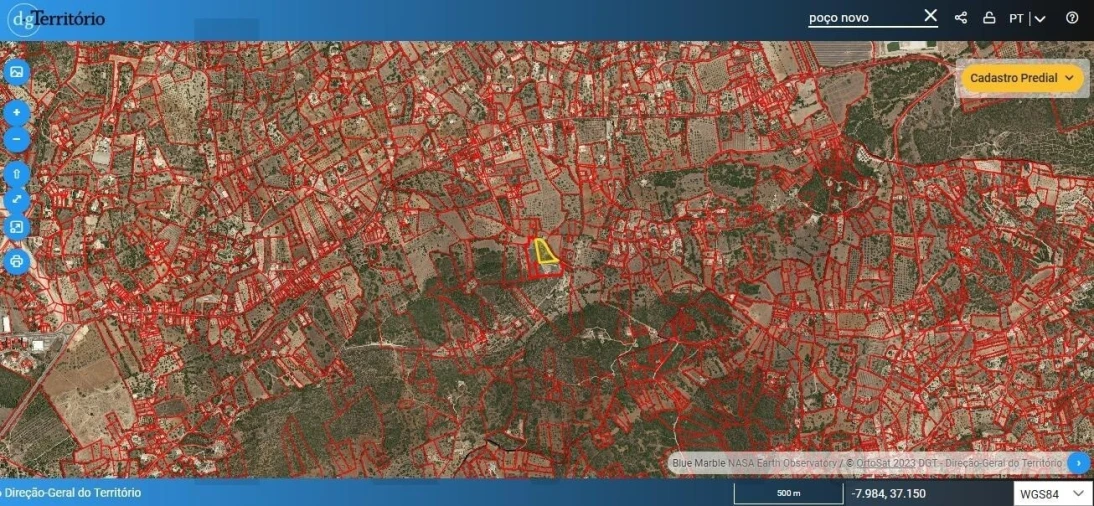
Task: Click the zoom-to-extent box icon
Action: click(16, 228)
